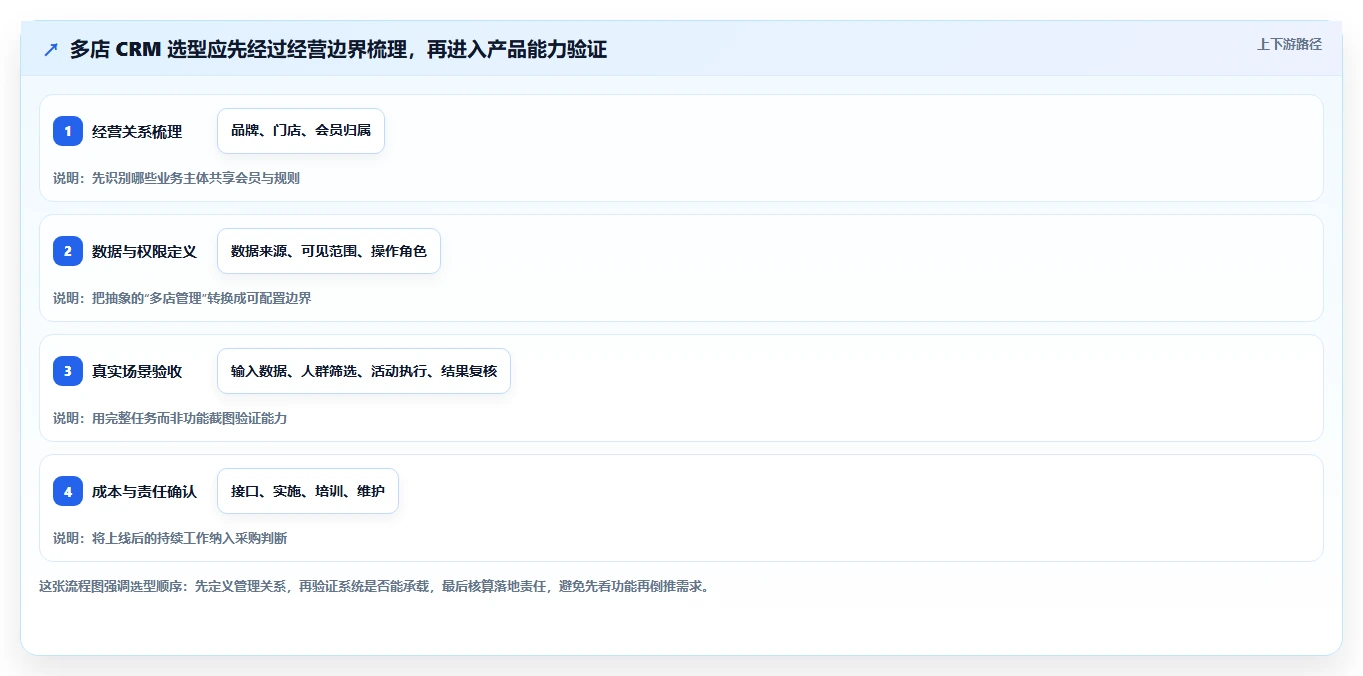Click the 上下游路径 label
This screenshot has width=1363, height=676.
[1289, 44]
